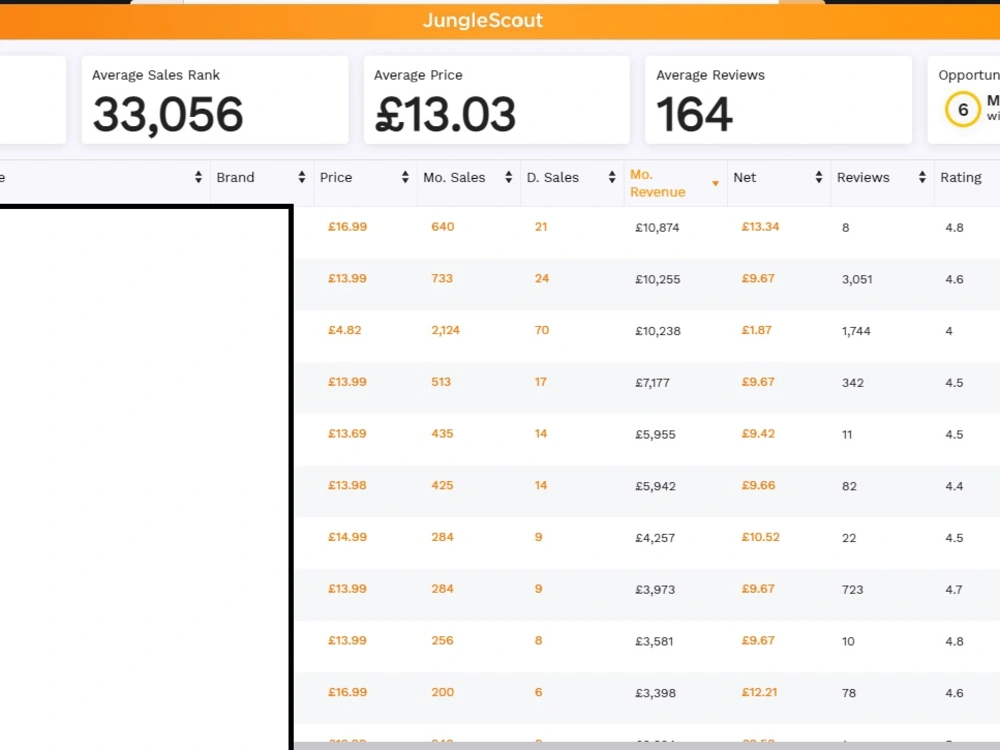The image size is (1000, 750).
Task: Open the Average Price card
Action: tap(497, 100)
